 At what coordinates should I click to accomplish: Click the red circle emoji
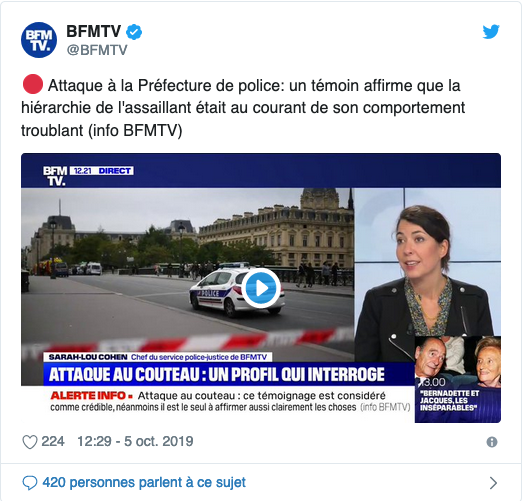(x=33, y=84)
